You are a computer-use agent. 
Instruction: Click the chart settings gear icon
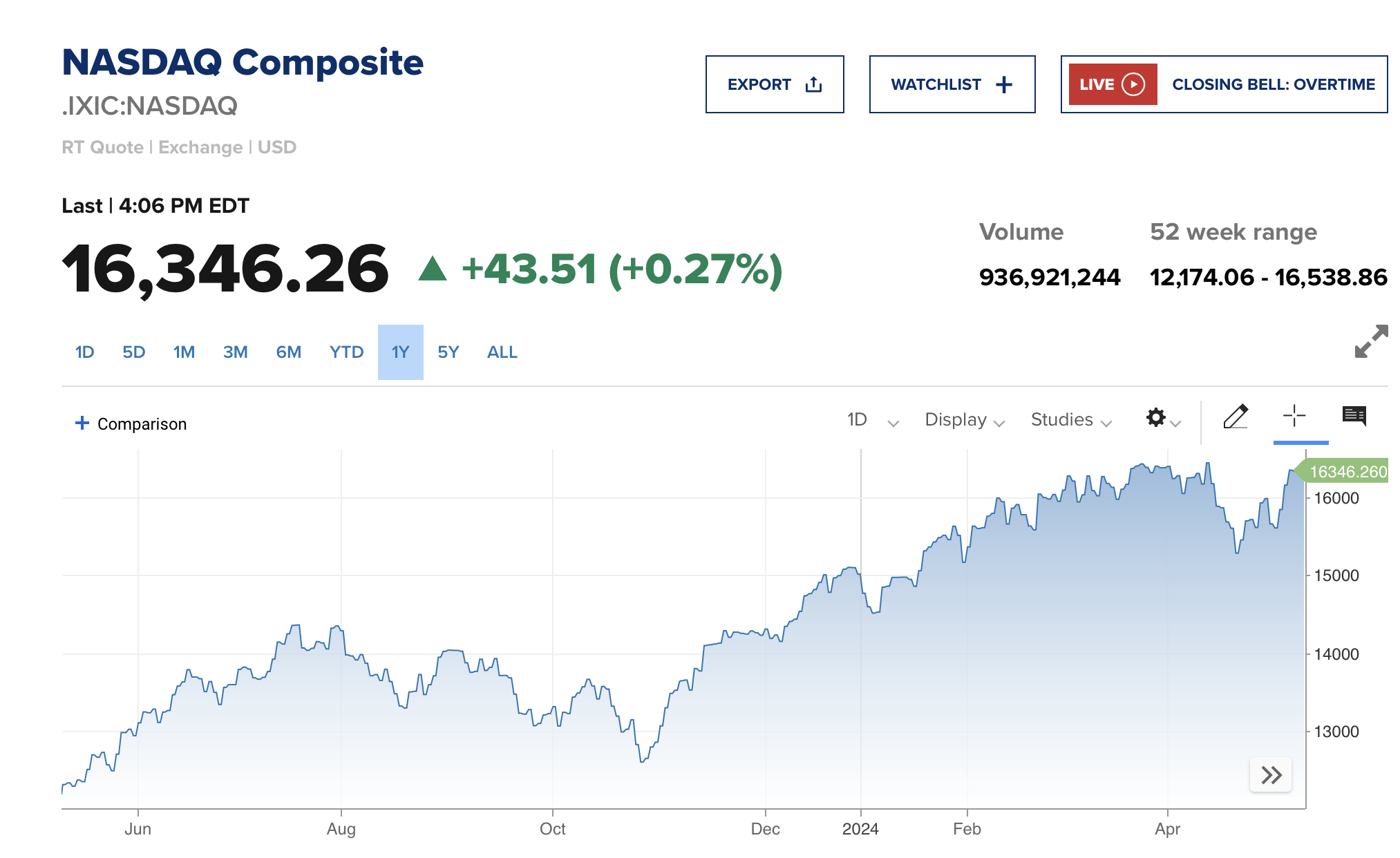pos(1156,418)
